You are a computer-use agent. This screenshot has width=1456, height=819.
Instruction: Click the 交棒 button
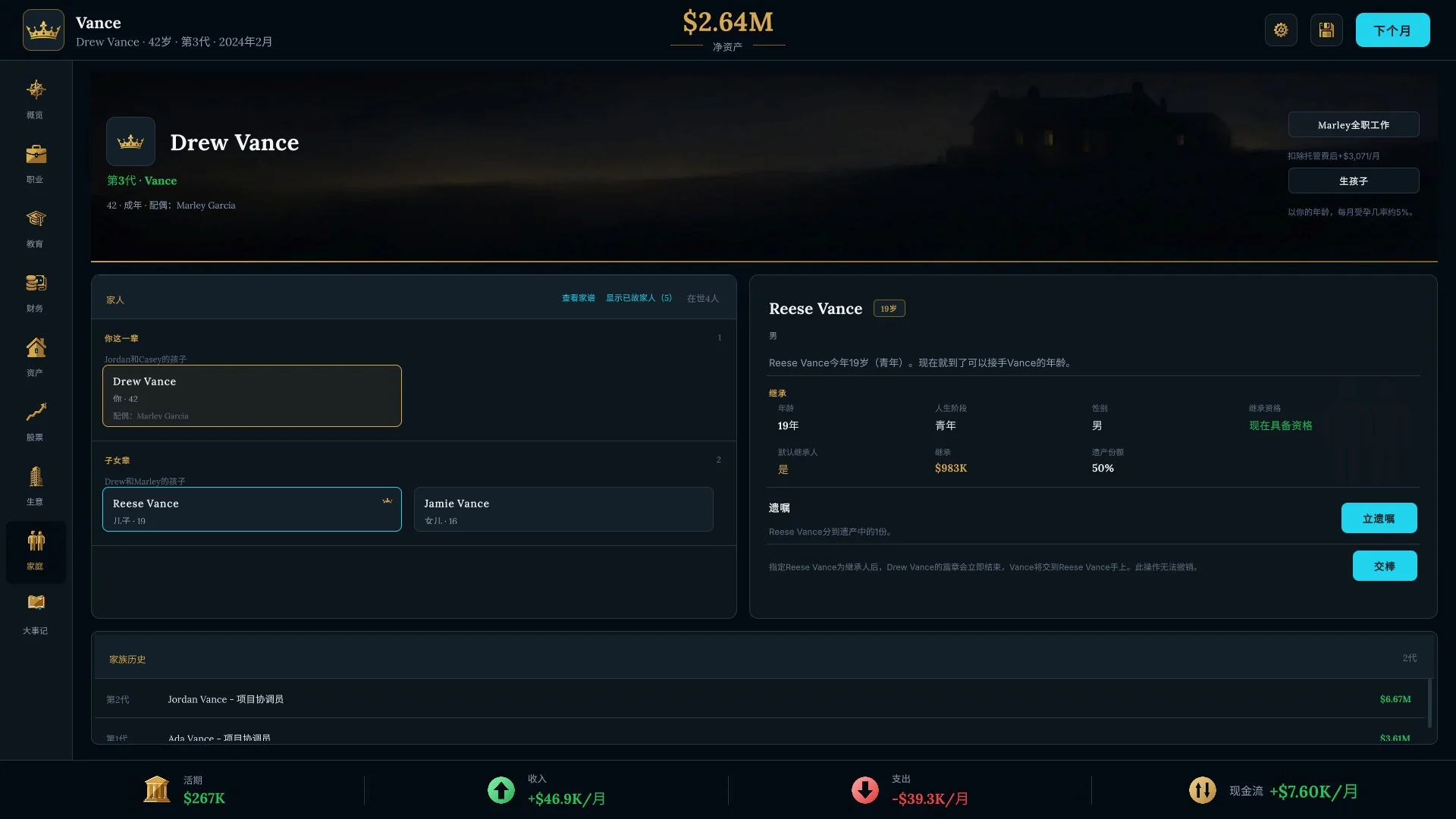[x=1385, y=566]
